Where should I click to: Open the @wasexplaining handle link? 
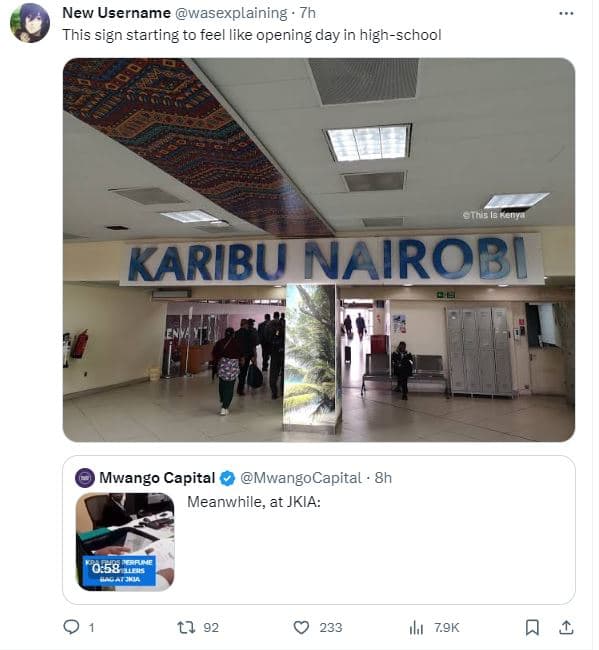tap(231, 13)
